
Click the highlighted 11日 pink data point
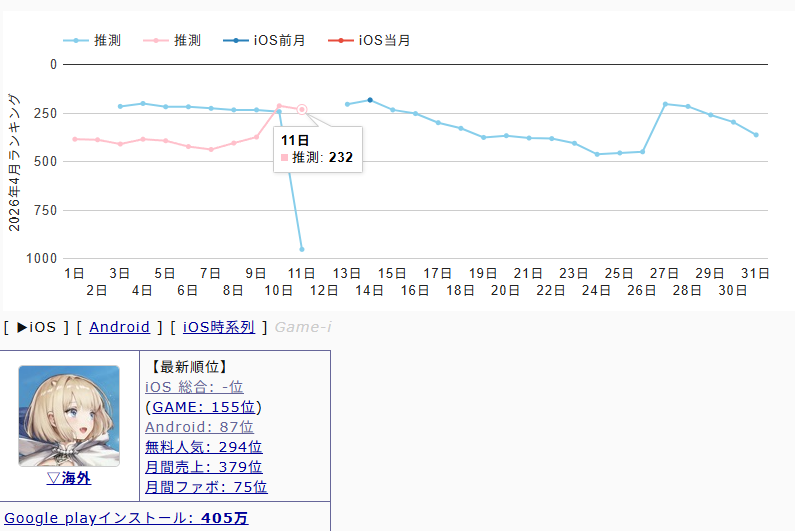(302, 110)
